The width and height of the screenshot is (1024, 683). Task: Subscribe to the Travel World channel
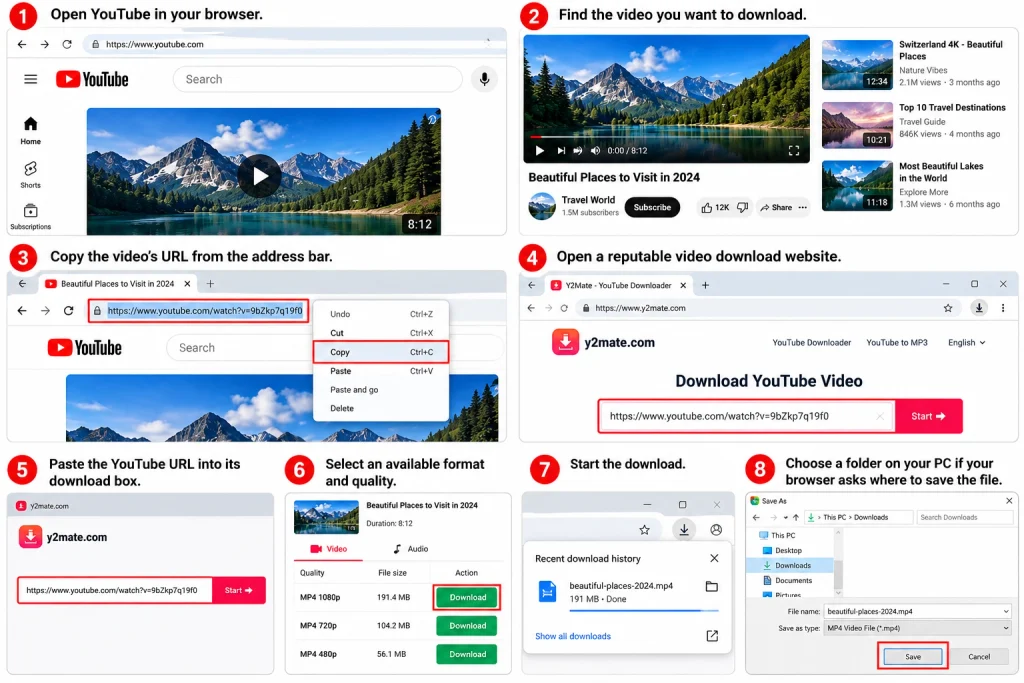(x=652, y=208)
